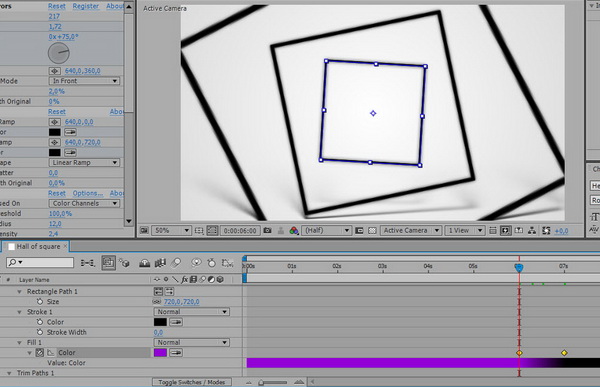
Task: Toggle the Live Update button in timeline
Action: click(x=108, y=263)
